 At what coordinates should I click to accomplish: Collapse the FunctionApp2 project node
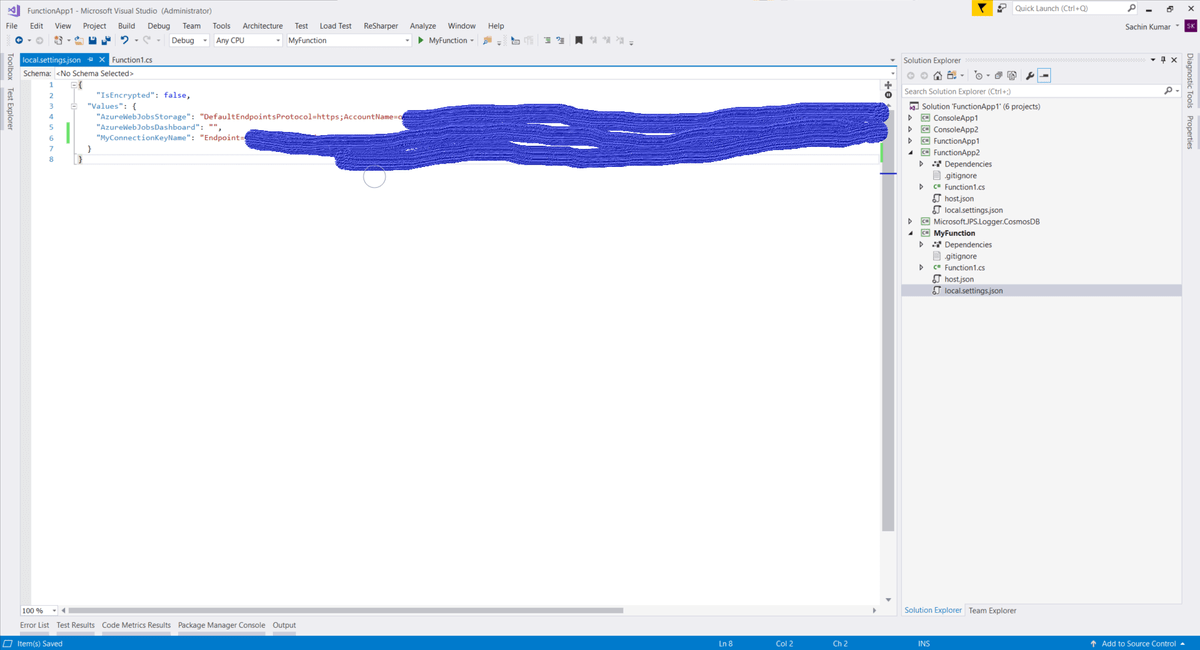coord(910,152)
